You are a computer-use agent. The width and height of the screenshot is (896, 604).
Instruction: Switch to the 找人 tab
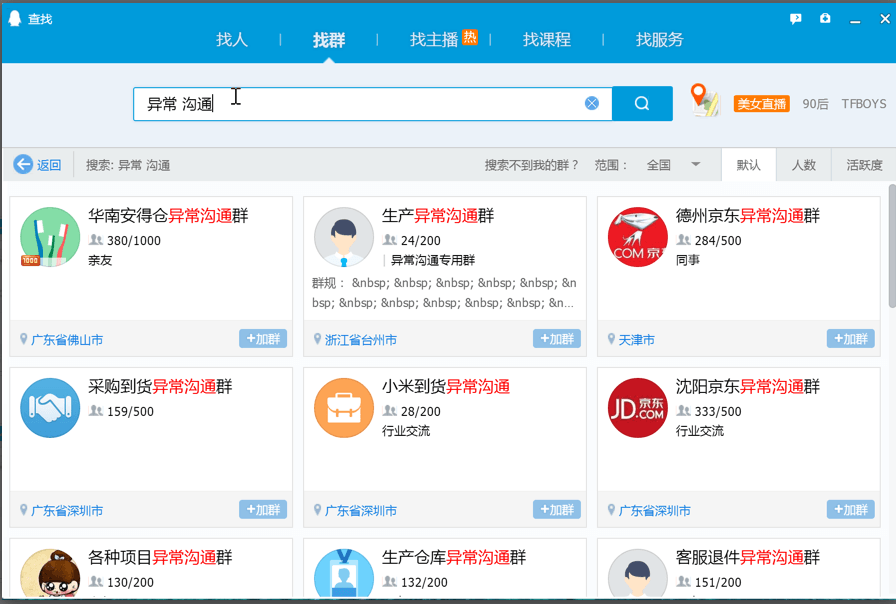[x=232, y=40]
